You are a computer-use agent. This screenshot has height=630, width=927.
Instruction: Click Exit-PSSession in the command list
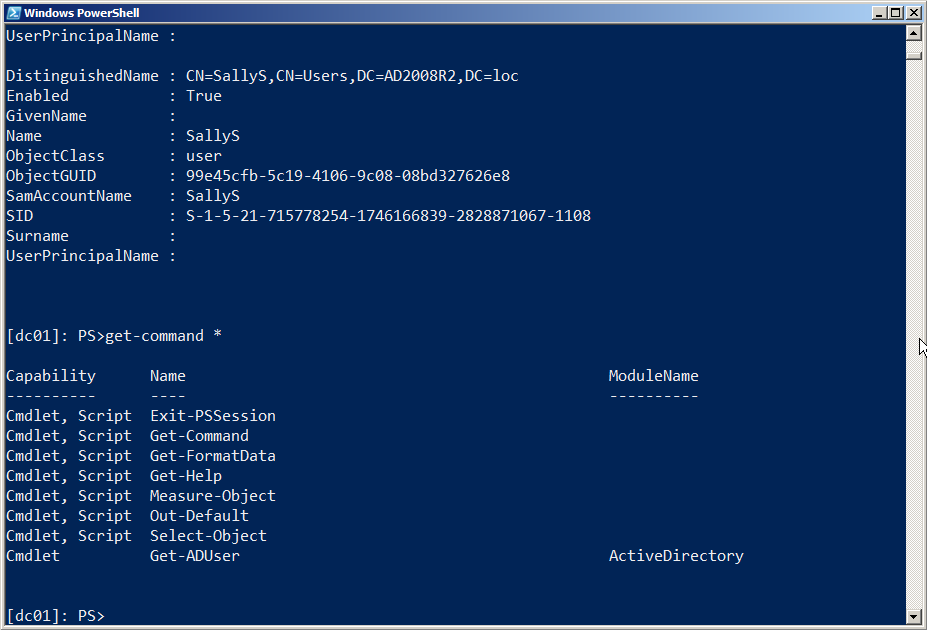[x=212, y=416]
